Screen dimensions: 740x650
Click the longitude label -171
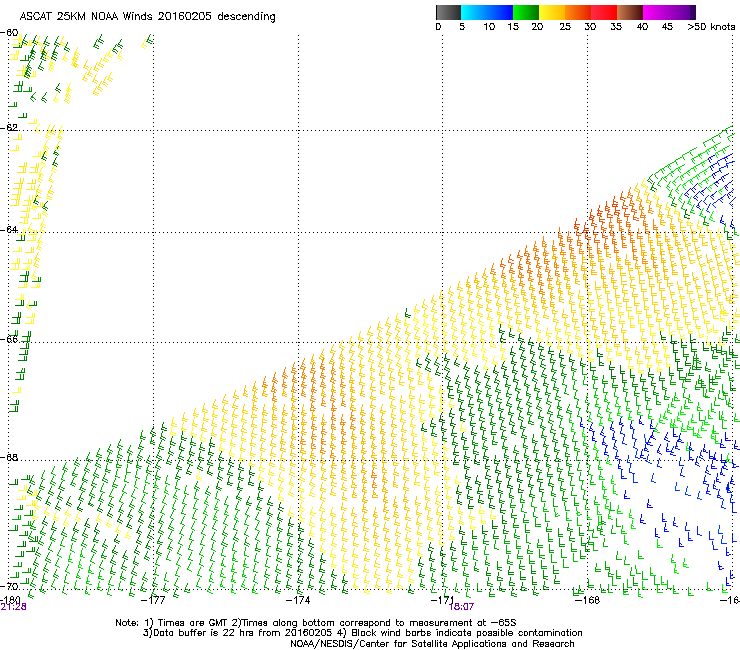click(x=442, y=599)
